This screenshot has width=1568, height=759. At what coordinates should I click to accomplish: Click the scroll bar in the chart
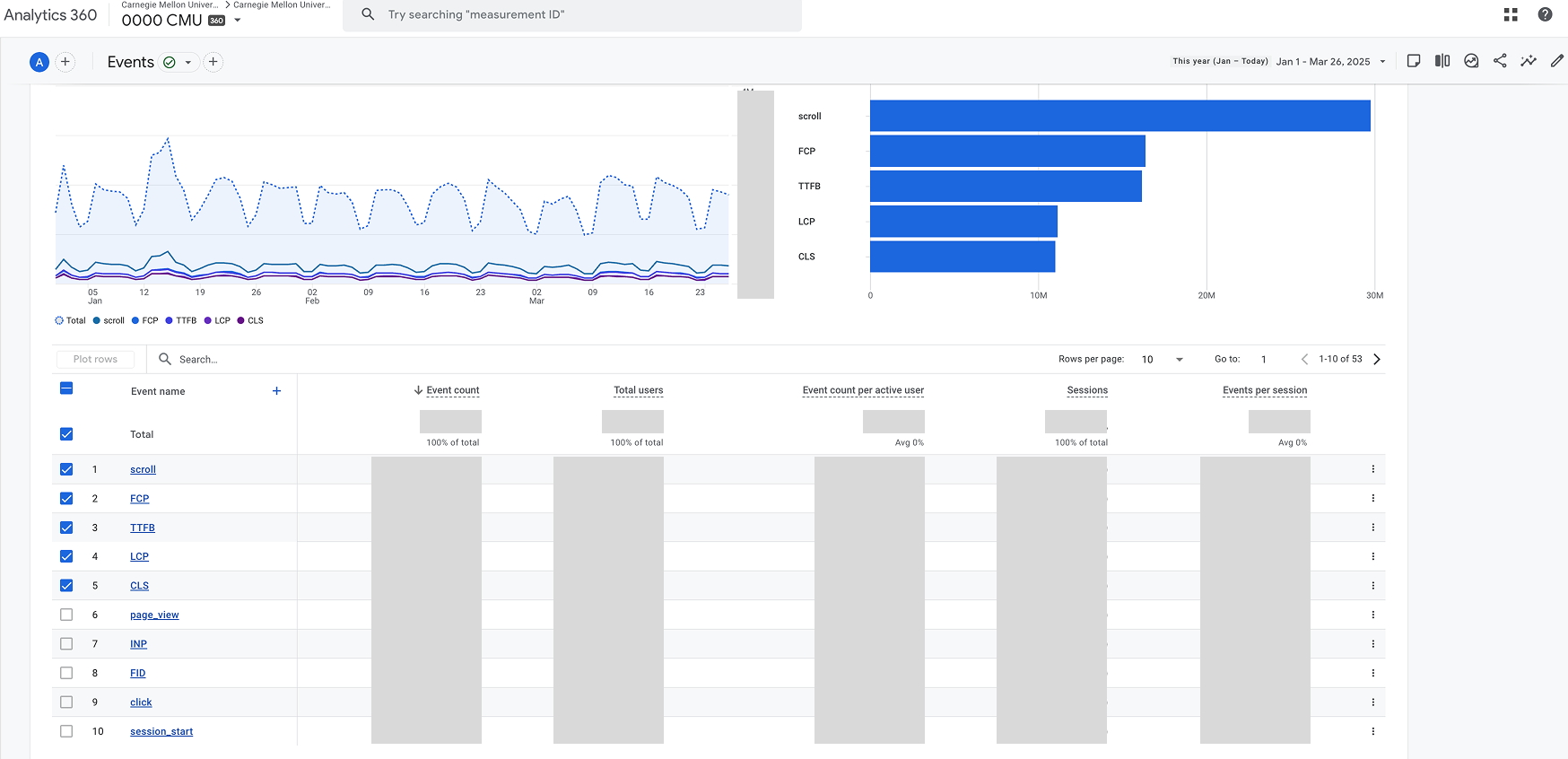(1119, 116)
